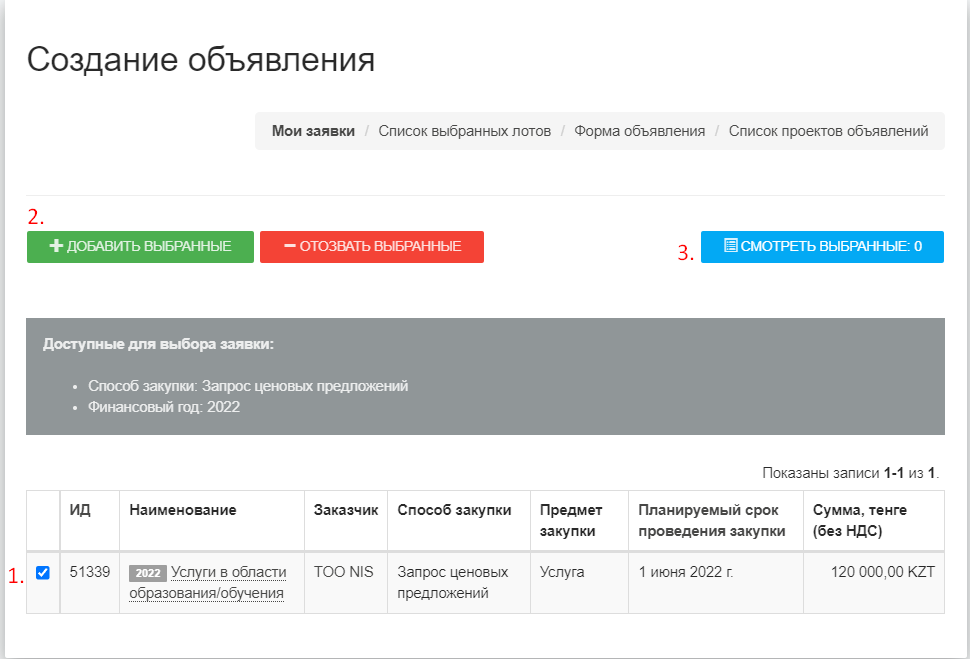Click the Предмет закупки column header
Viewport: 970px width, 659px height.
[x=571, y=520]
